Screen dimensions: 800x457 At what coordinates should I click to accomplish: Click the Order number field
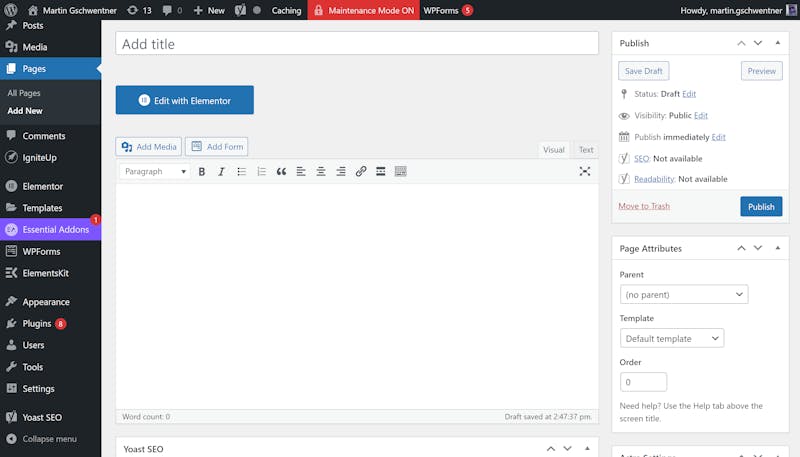[643, 382]
